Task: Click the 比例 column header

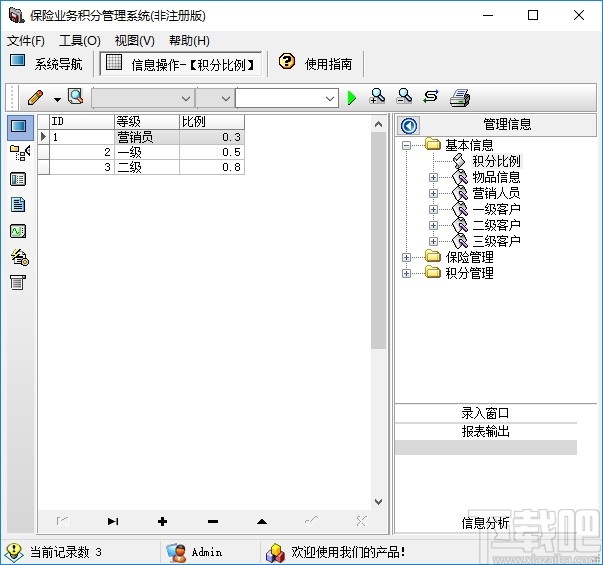Action: pyautogui.click(x=212, y=122)
